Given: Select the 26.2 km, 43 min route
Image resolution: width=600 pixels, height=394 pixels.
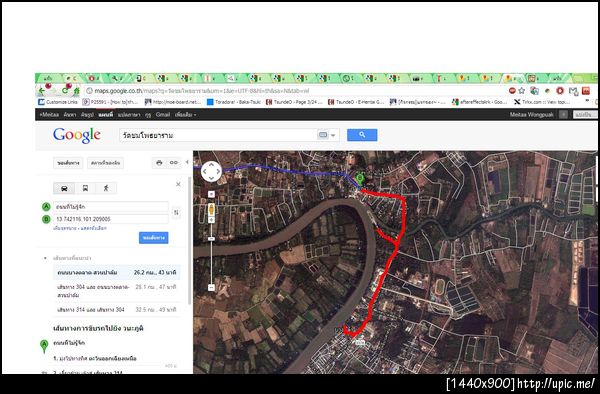Looking at the screenshot, I should pyautogui.click(x=117, y=273).
